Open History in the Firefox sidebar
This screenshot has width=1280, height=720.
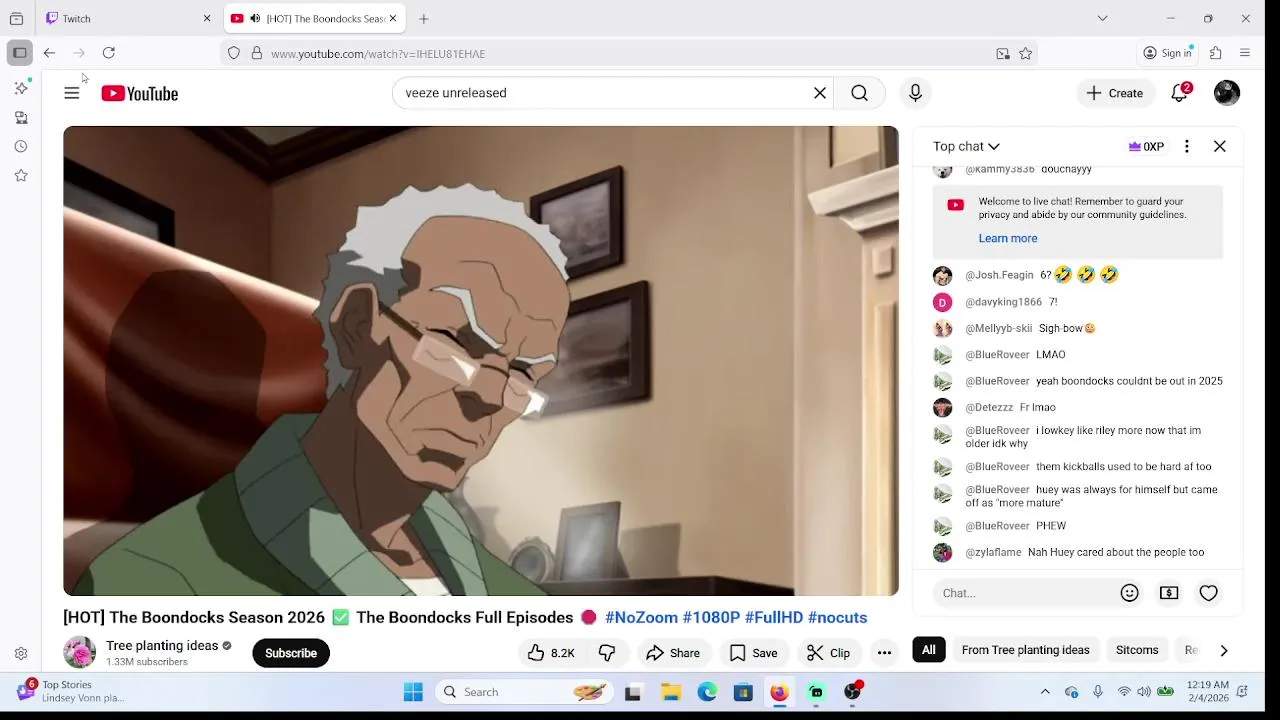pos(21,146)
